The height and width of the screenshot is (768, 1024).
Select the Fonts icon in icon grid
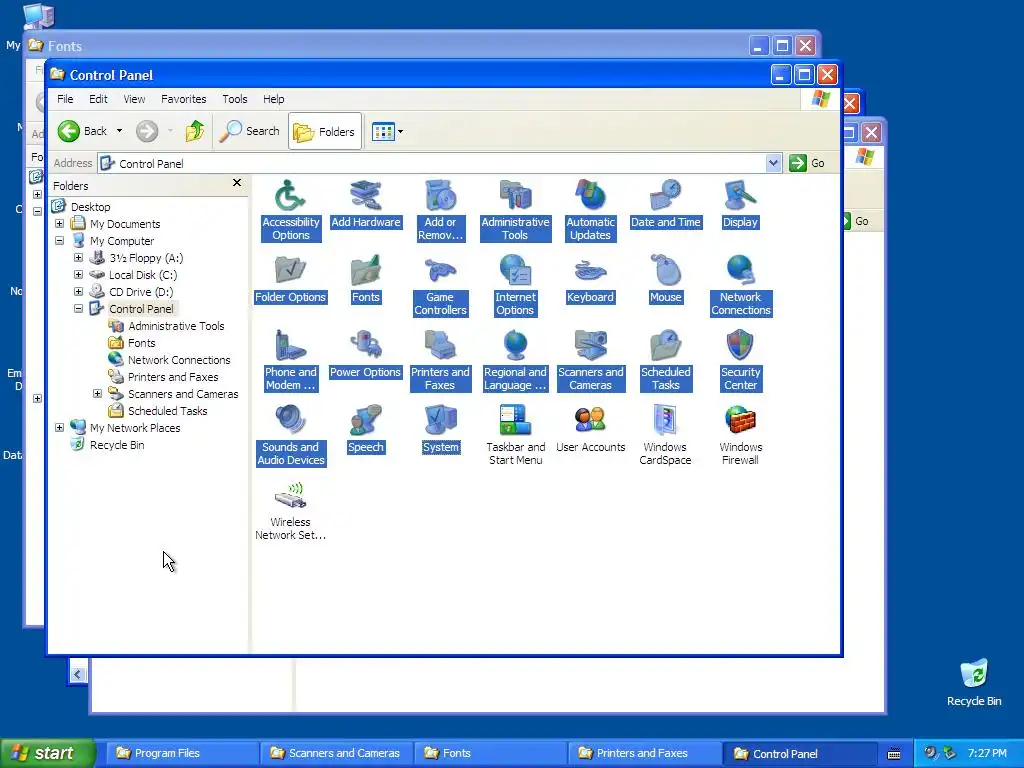[366, 279]
